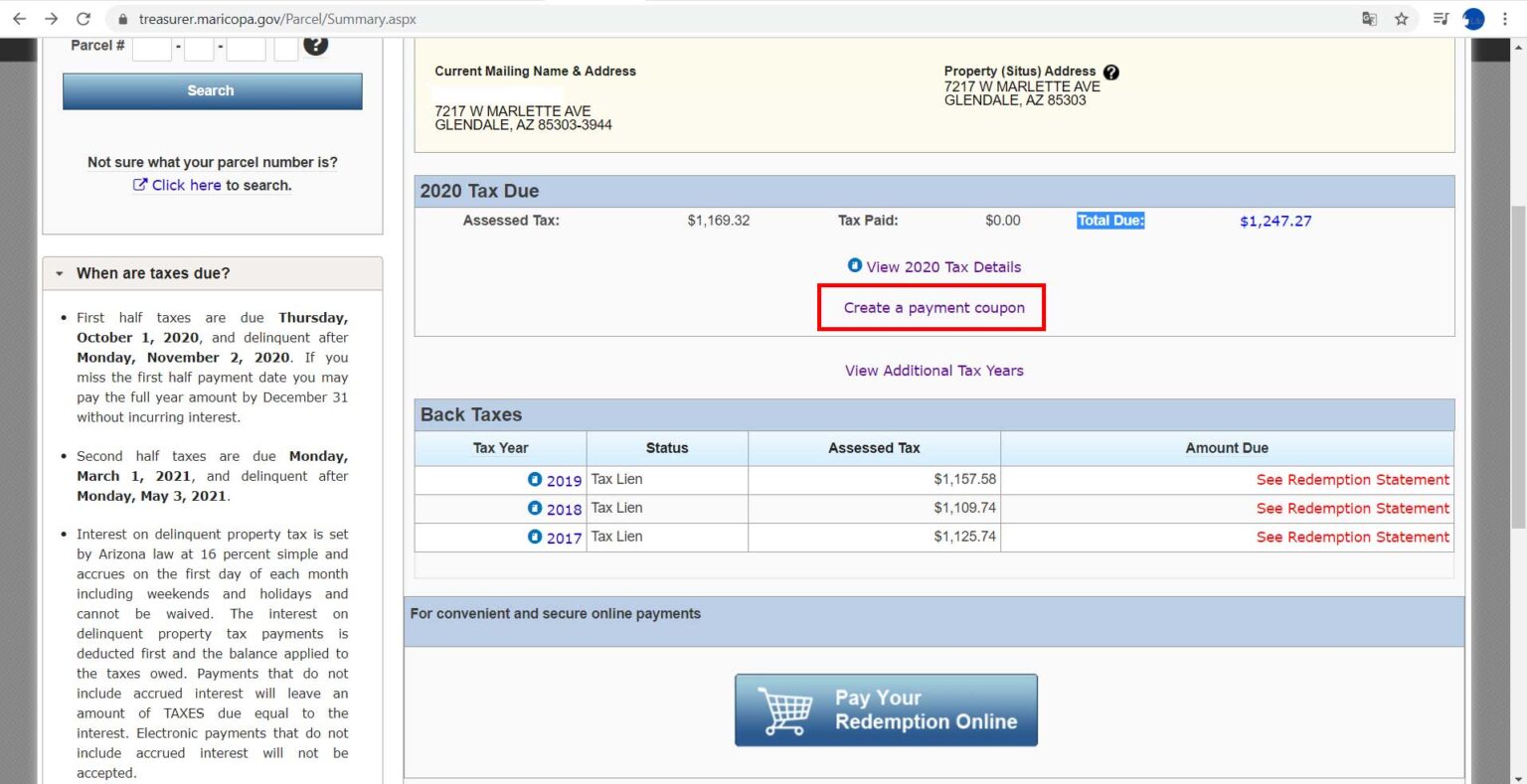Click the translate page icon in address bar
This screenshot has height=784, width=1527.
tap(1369, 19)
